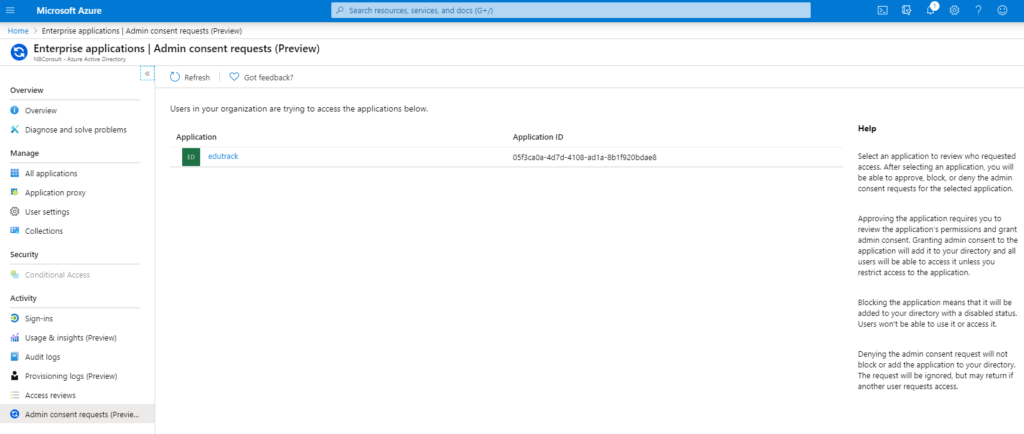This screenshot has height=434, width=1024.
Task: Click the Application column header
Action: (197, 137)
